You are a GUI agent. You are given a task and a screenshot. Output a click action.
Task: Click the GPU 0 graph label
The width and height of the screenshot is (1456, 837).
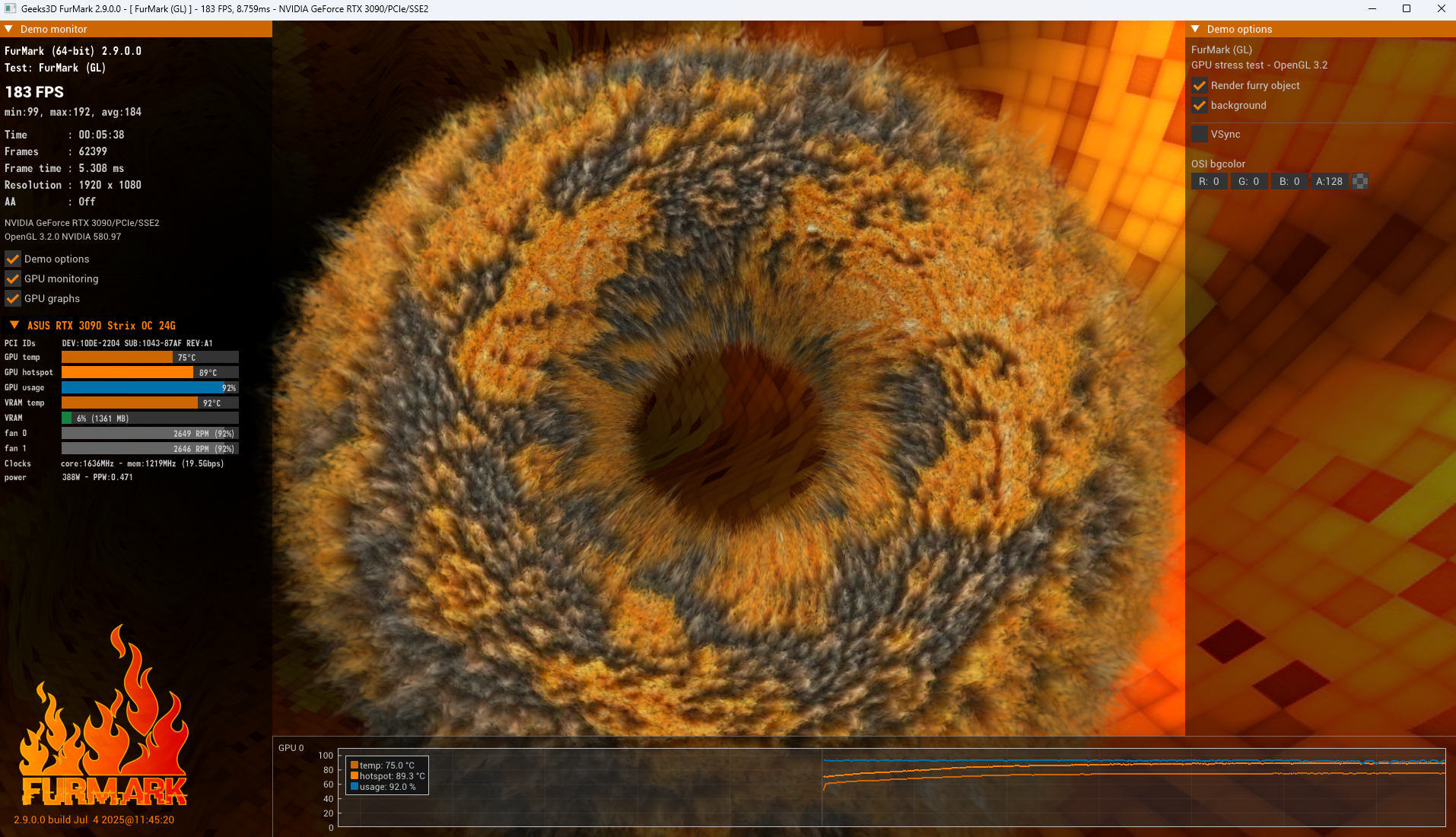pyautogui.click(x=291, y=748)
